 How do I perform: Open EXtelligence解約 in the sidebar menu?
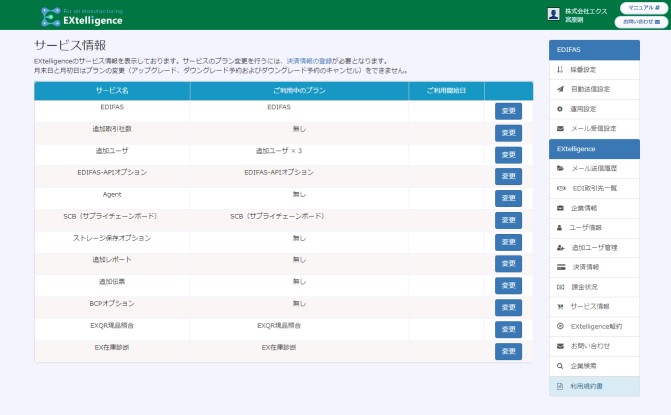pos(594,326)
